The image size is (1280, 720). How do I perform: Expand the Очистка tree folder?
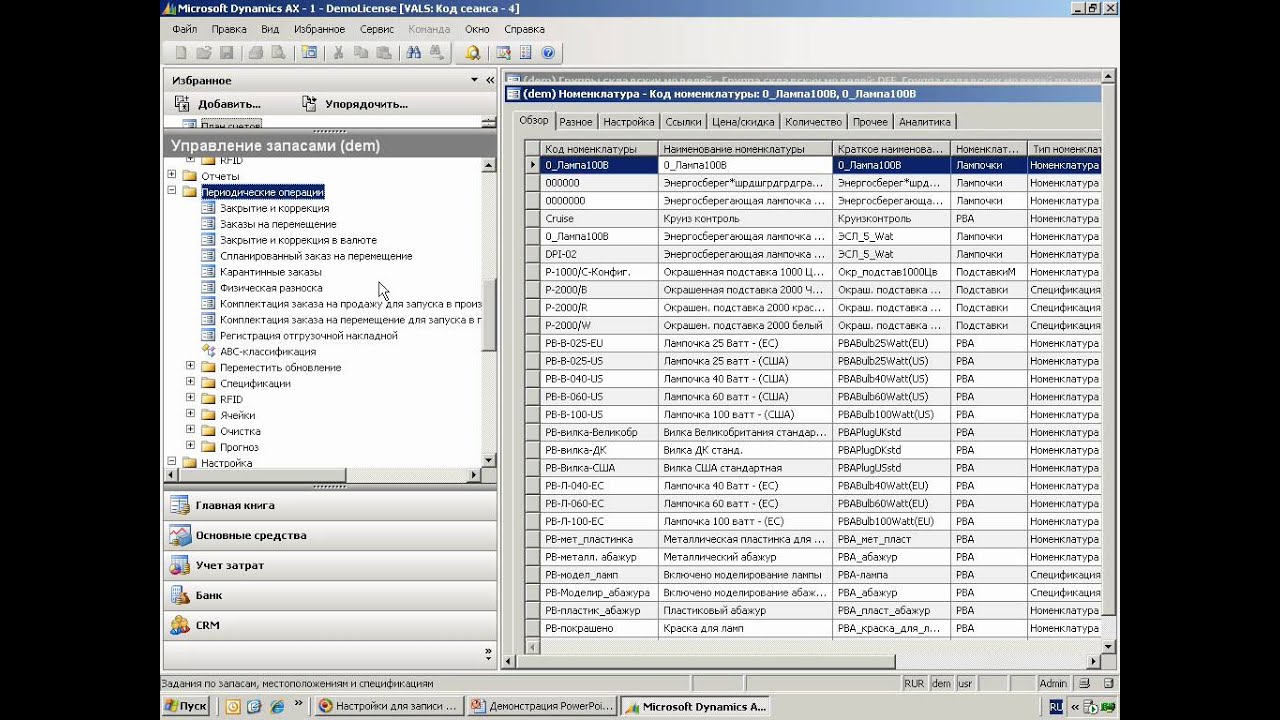(191, 431)
